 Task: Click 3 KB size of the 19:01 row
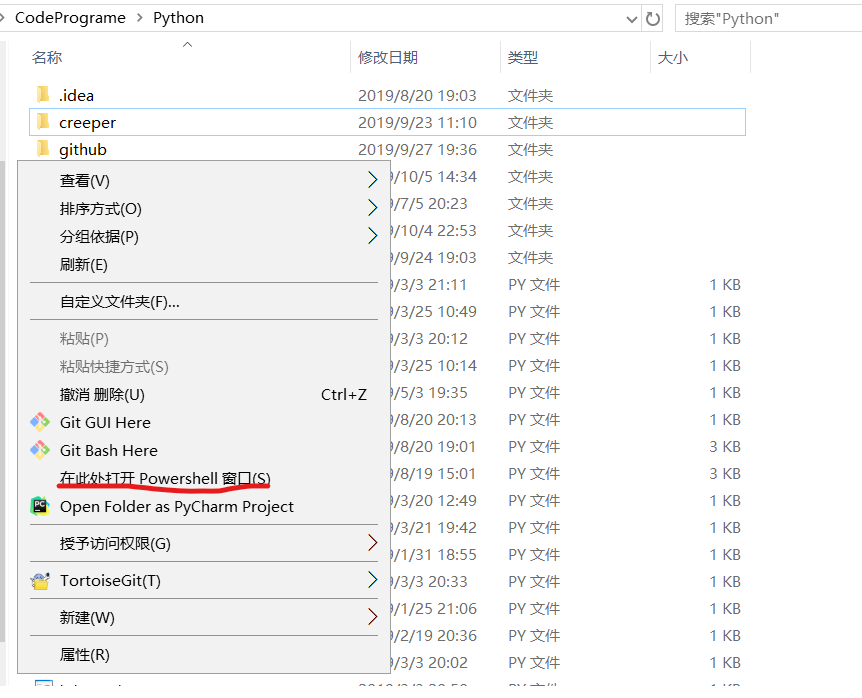(725, 446)
